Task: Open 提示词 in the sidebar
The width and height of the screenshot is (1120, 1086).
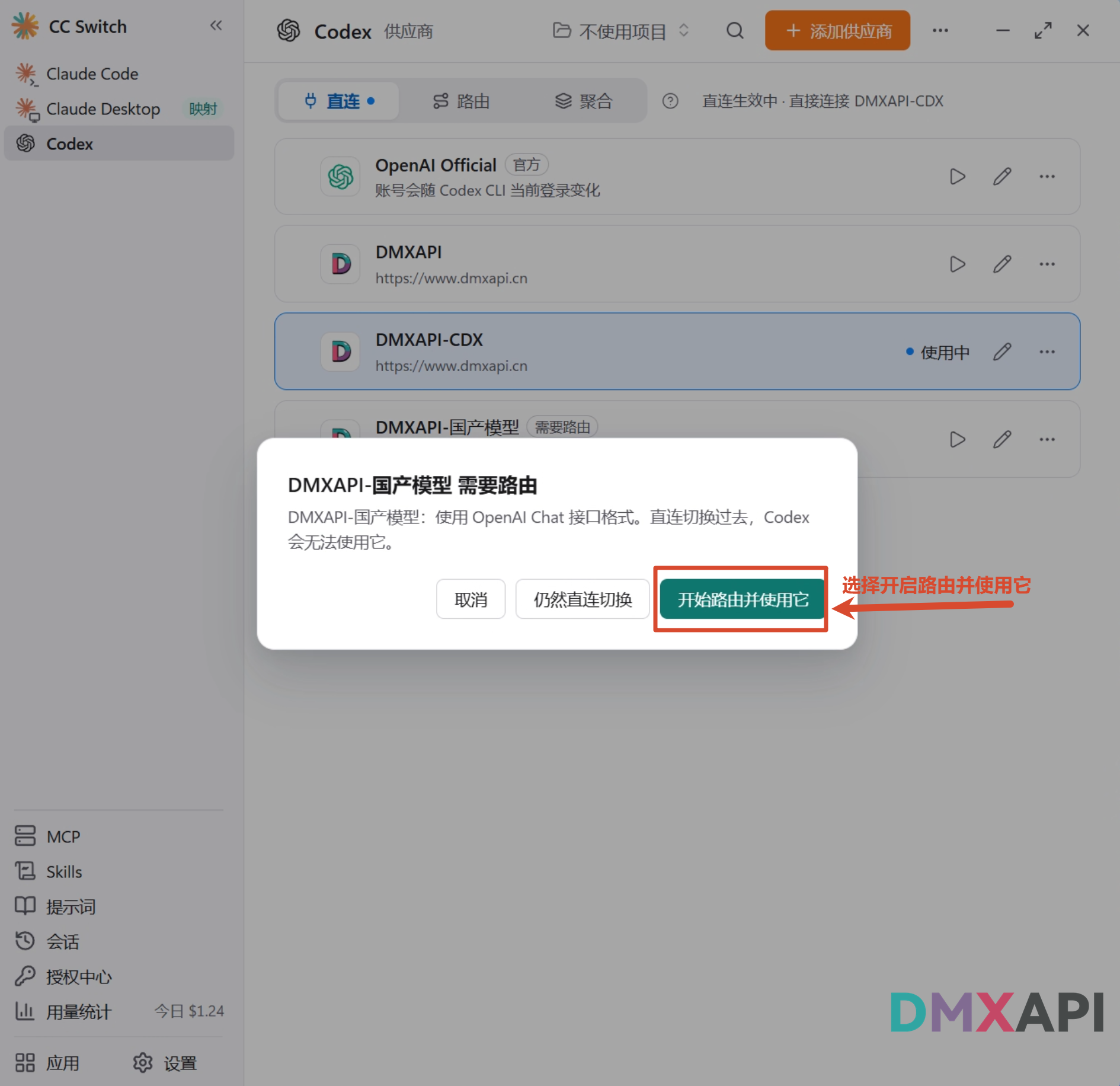Action: click(119, 907)
